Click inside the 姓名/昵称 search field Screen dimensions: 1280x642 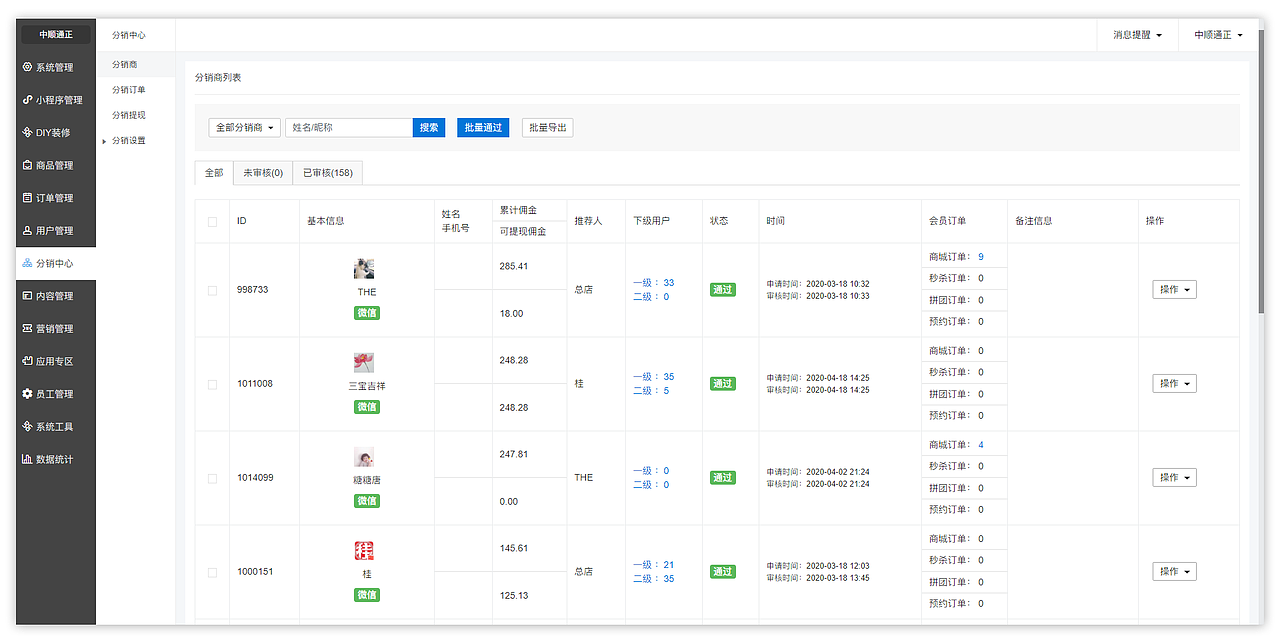pyautogui.click(x=348, y=128)
